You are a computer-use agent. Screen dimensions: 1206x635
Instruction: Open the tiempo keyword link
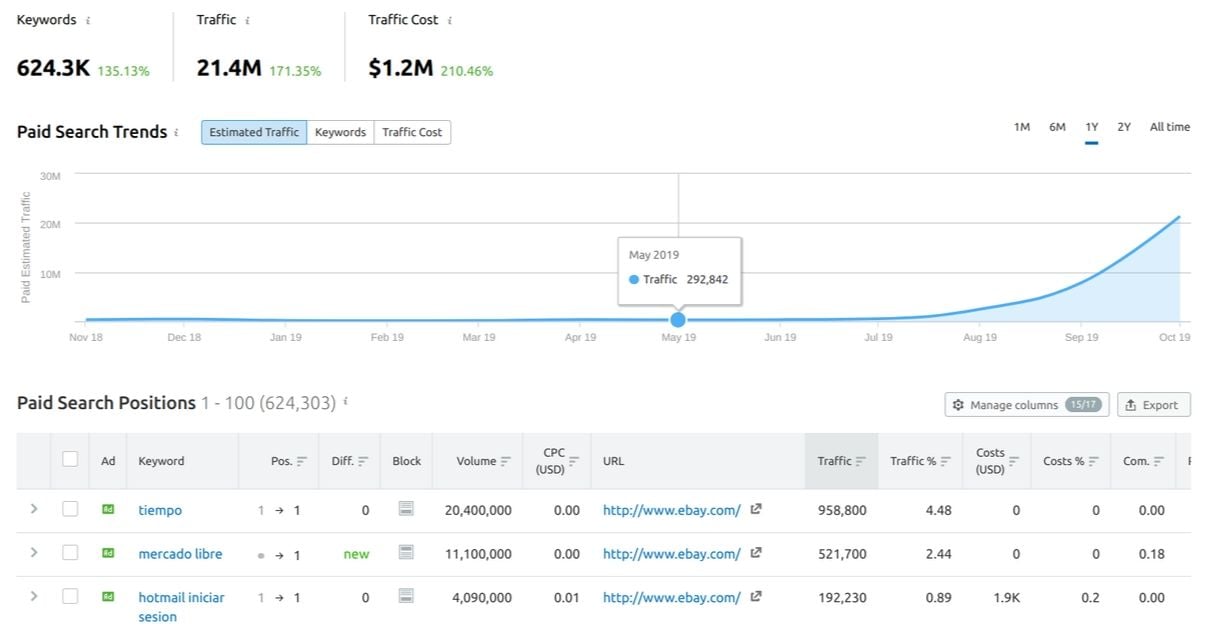[160, 510]
